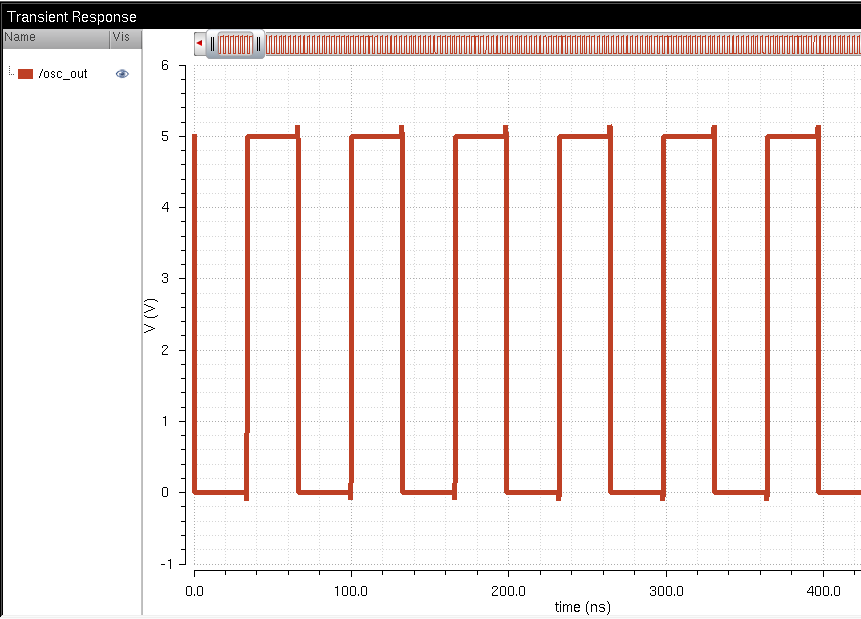
Task: Click the left handle of zoom slider
Action: point(213,44)
